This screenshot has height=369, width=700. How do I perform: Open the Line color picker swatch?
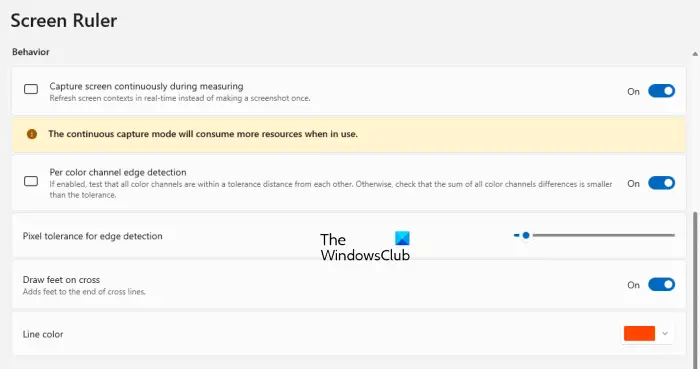coord(639,333)
